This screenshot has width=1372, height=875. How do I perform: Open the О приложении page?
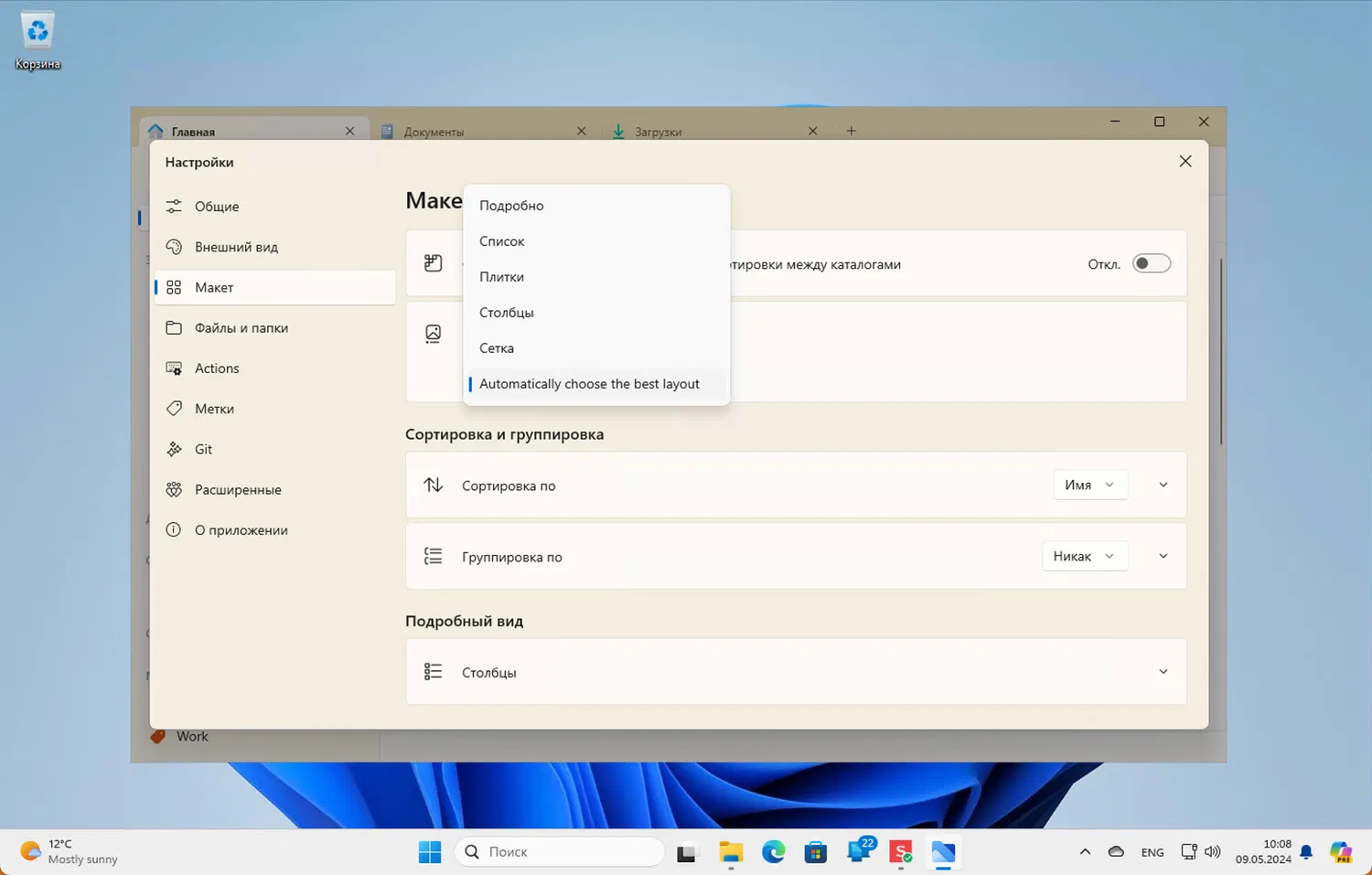274,529
